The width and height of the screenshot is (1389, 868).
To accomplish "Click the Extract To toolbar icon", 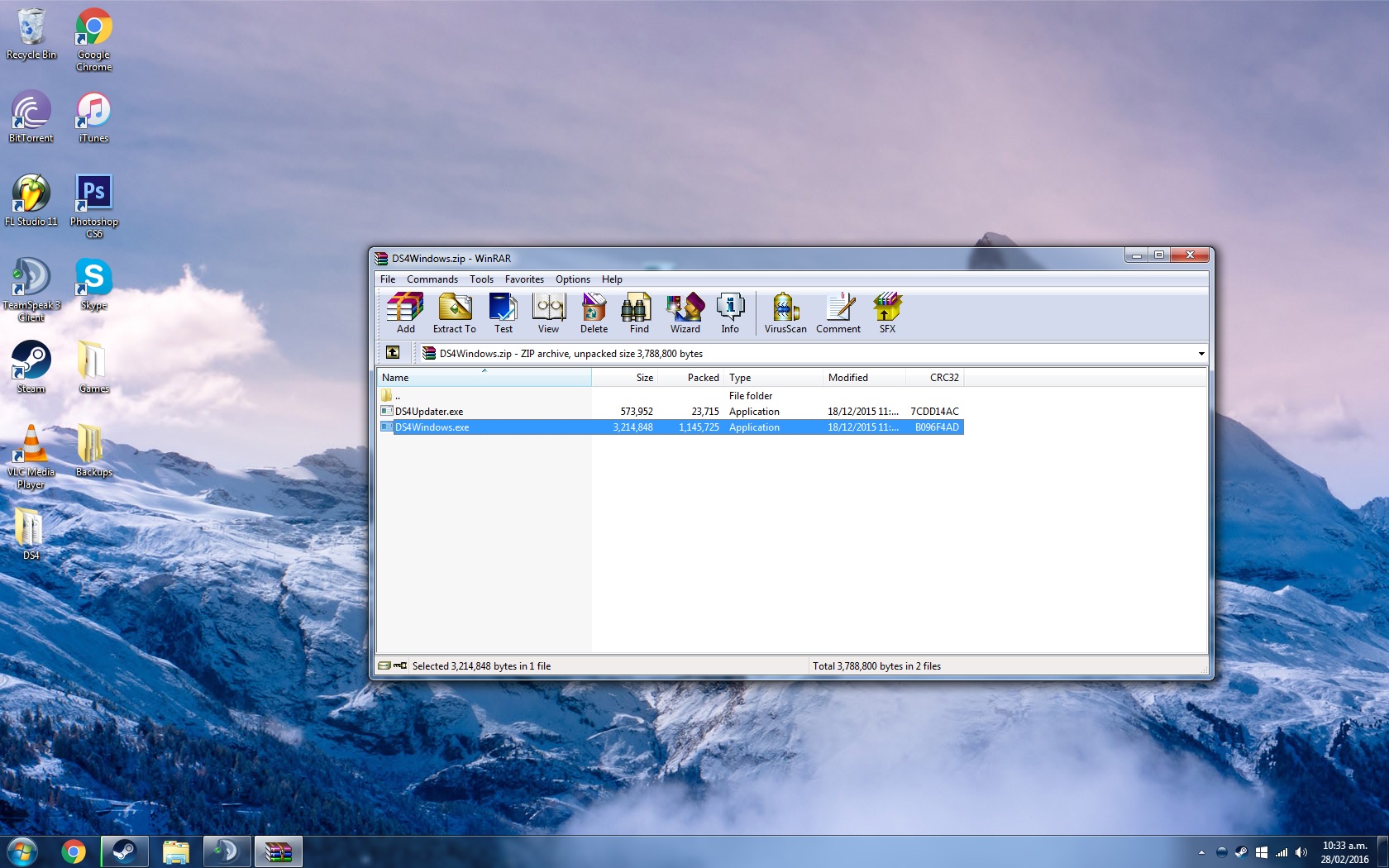I will pyautogui.click(x=455, y=312).
